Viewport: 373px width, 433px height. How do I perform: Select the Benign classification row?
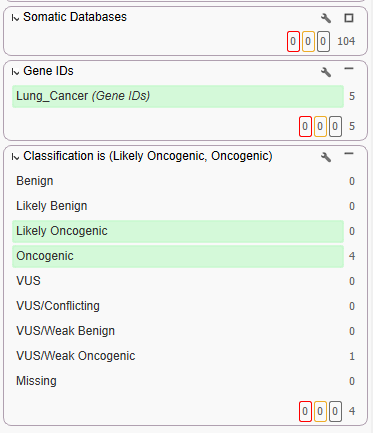(x=178, y=181)
